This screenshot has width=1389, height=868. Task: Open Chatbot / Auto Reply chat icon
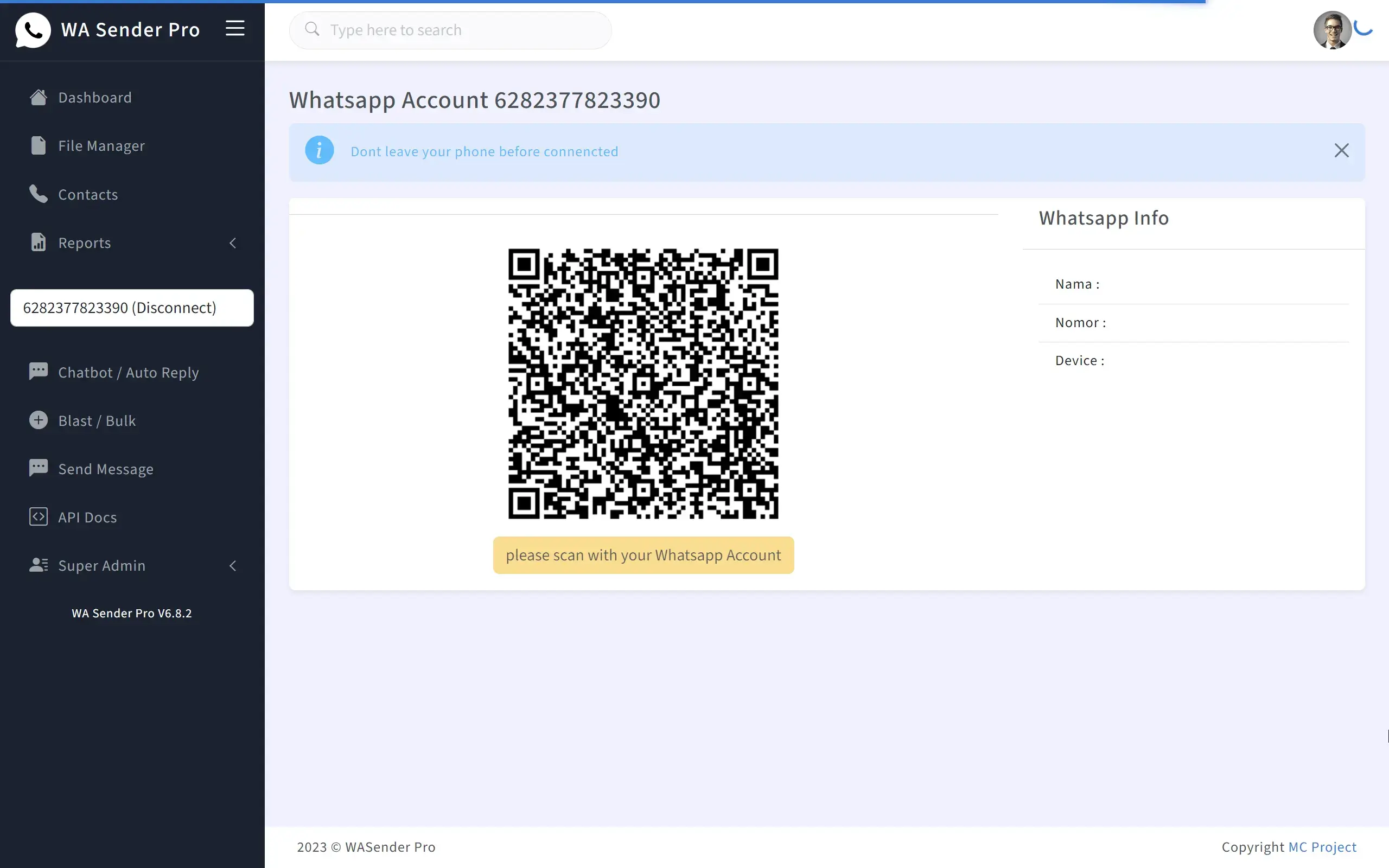pos(38,371)
